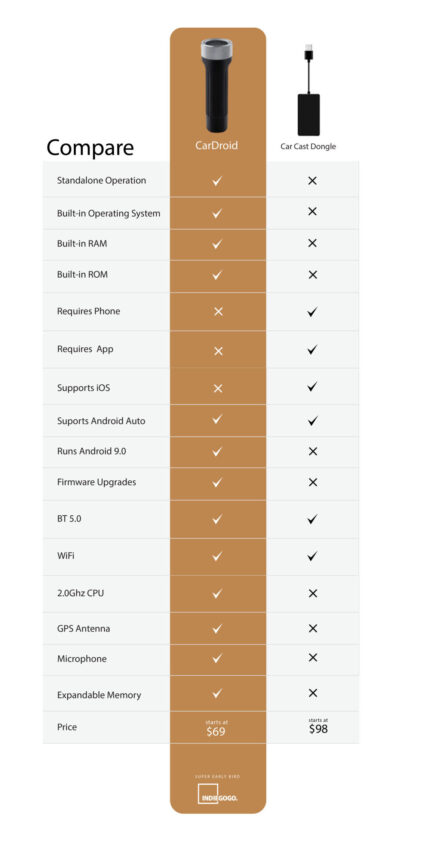Click CarDroid checkmark for WiFi
This screenshot has width=426, height=850.
coord(217,556)
